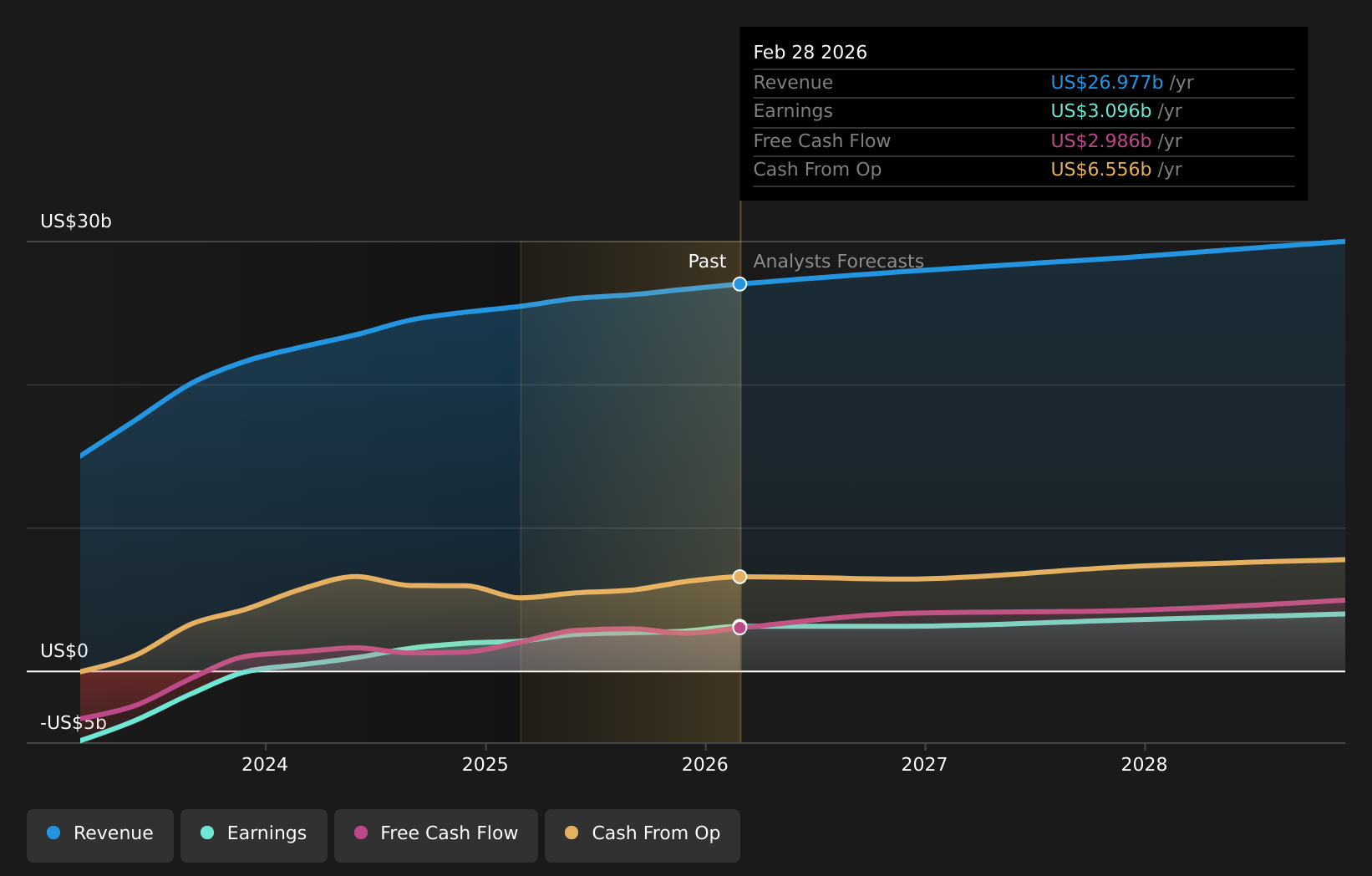Toggle the Revenue legend button
The image size is (1372, 876).
[x=100, y=835]
